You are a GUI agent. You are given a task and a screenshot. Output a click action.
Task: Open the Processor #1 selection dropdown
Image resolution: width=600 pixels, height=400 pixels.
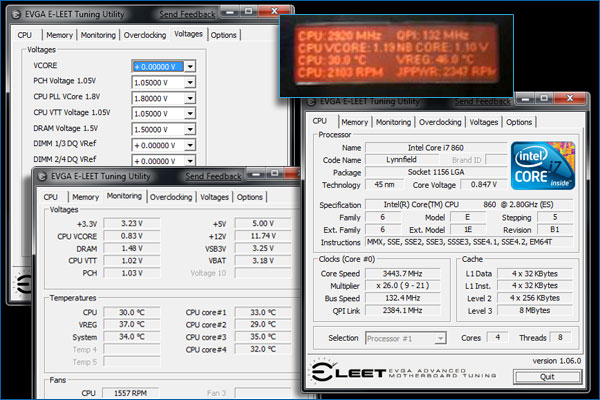coord(440,338)
